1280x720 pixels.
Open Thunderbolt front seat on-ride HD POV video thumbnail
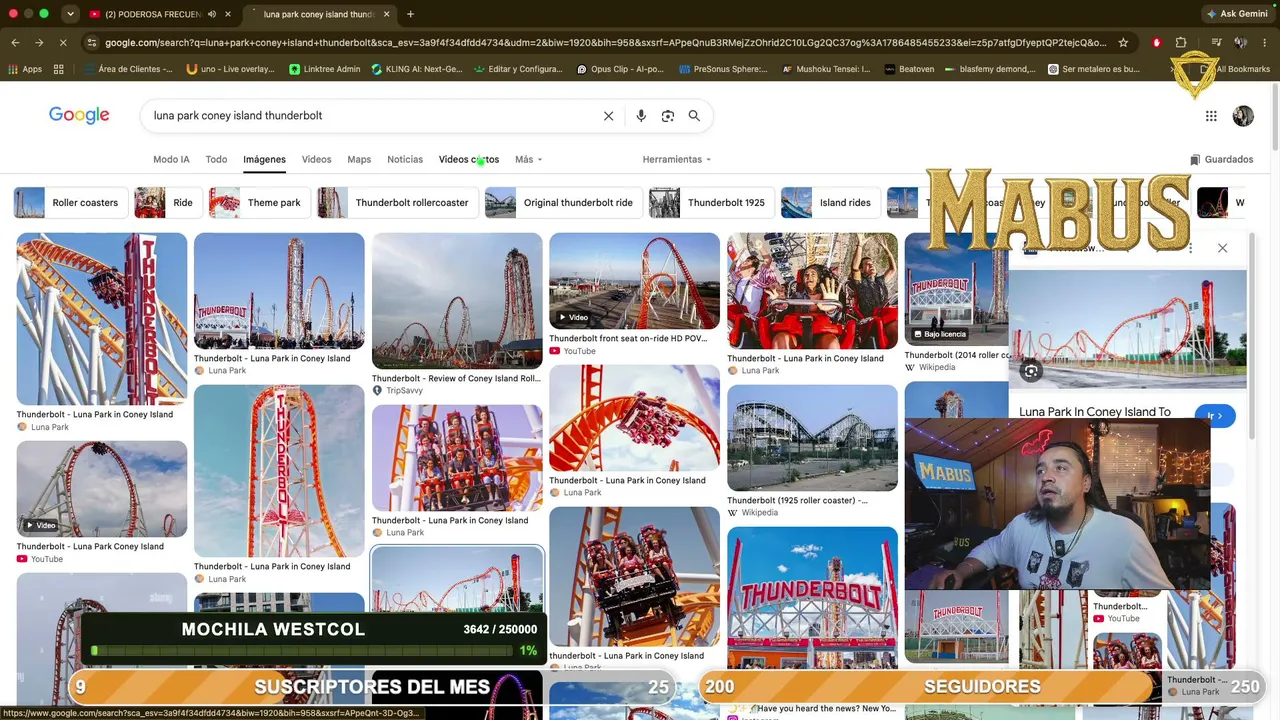coord(634,281)
